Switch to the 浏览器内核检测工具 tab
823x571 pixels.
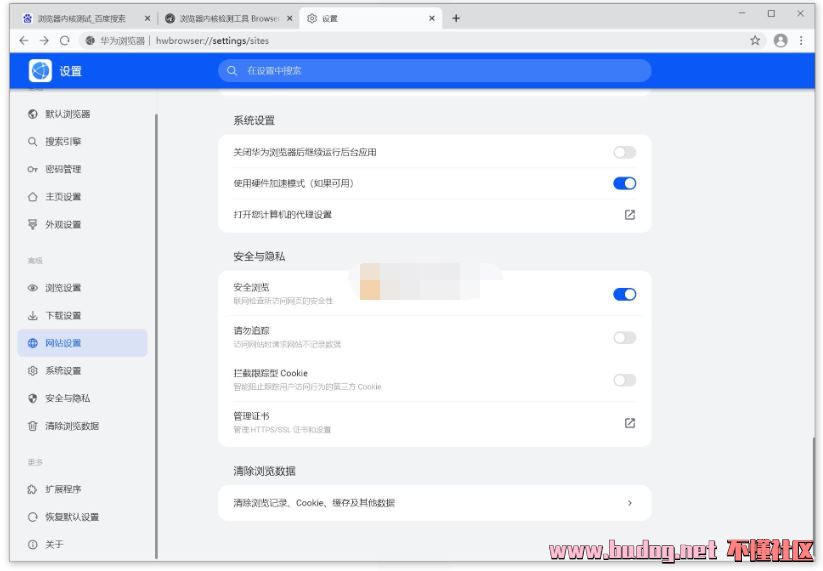click(228, 18)
